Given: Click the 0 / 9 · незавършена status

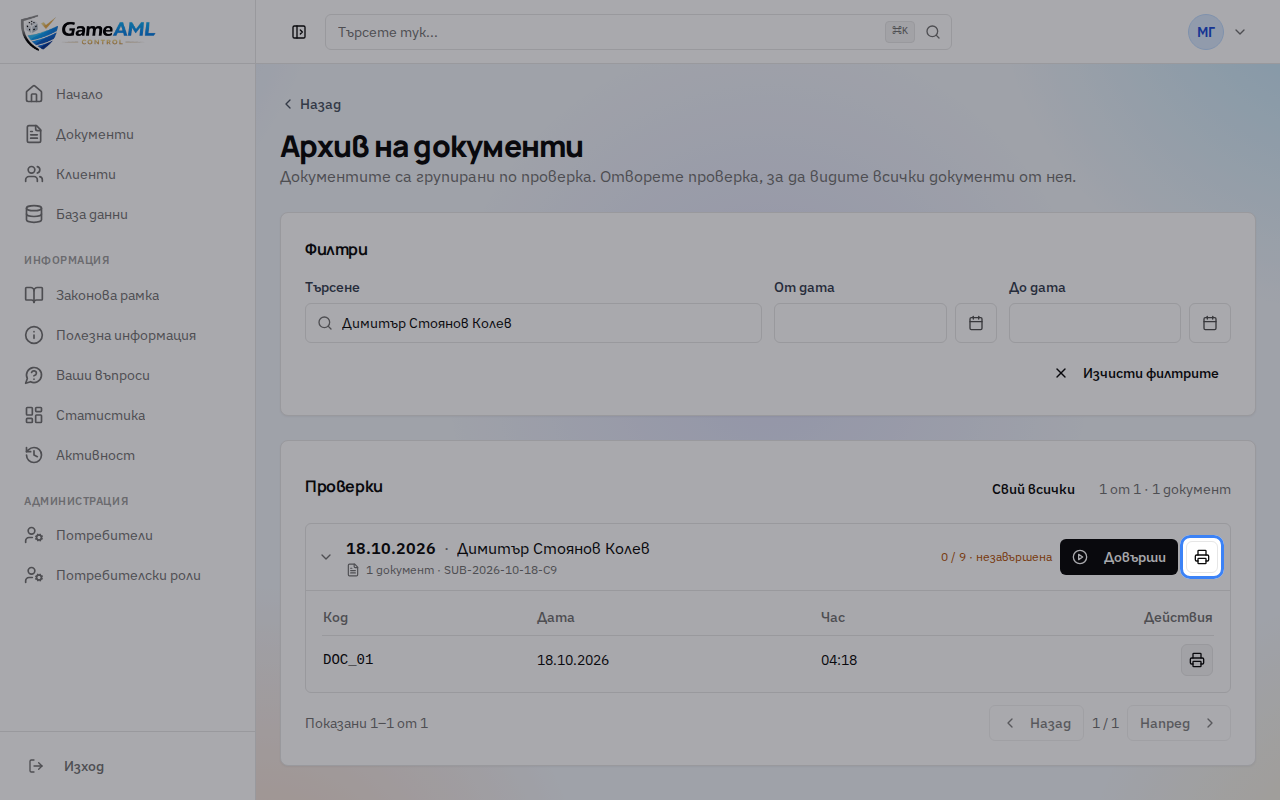Looking at the screenshot, I should (x=996, y=557).
